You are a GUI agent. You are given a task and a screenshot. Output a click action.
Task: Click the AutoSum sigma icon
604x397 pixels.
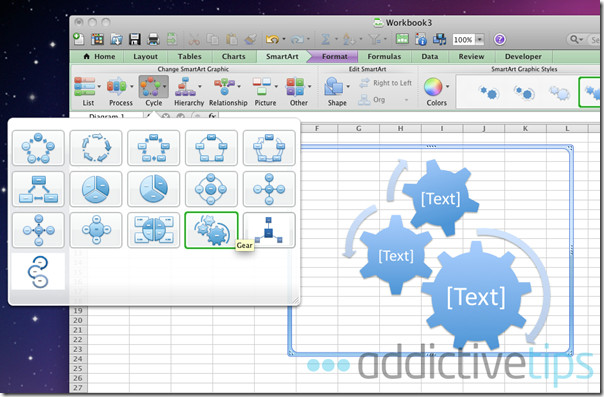pos(325,39)
